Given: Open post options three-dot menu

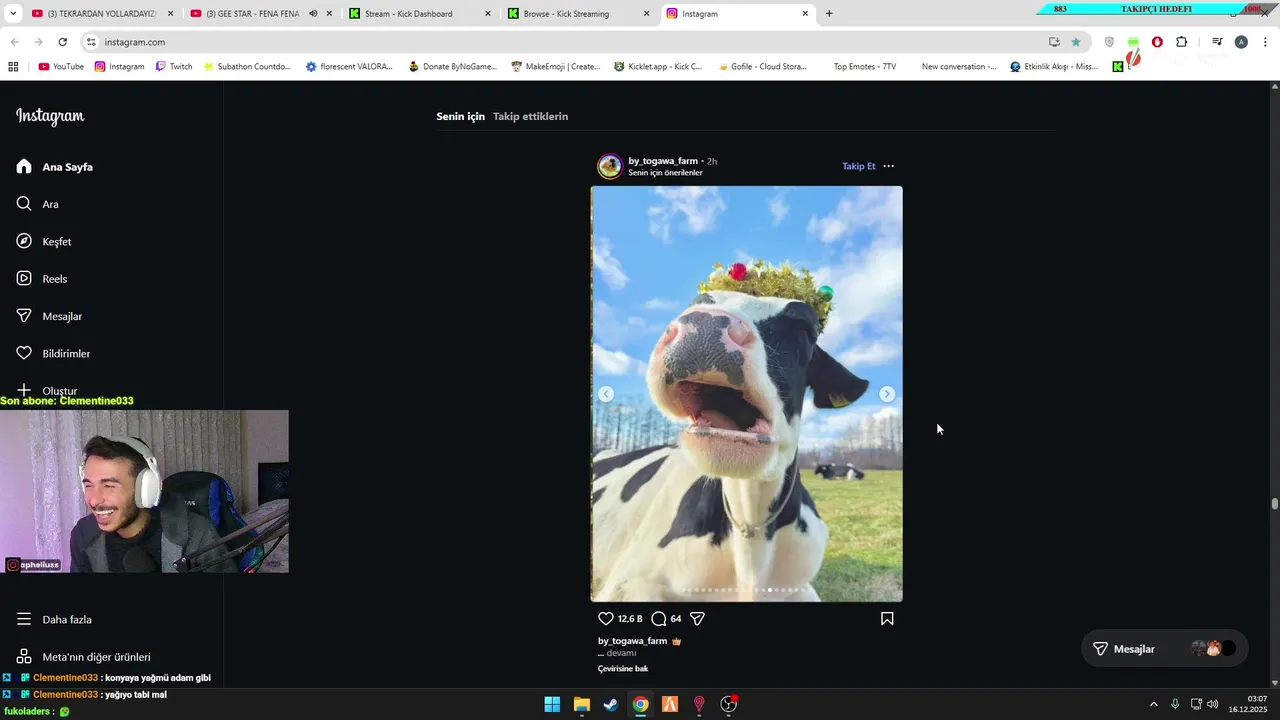Looking at the screenshot, I should point(888,166).
